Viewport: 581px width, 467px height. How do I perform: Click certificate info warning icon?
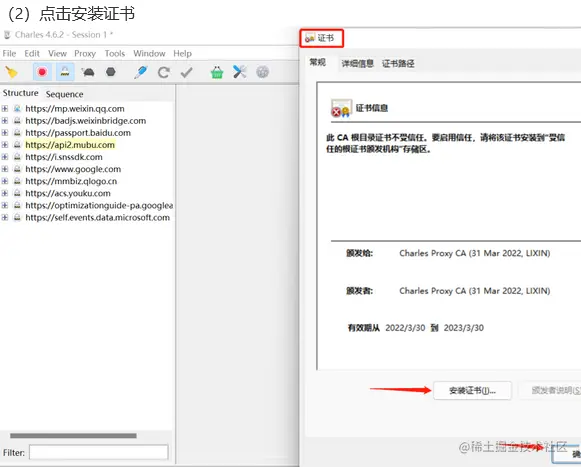[341, 108]
